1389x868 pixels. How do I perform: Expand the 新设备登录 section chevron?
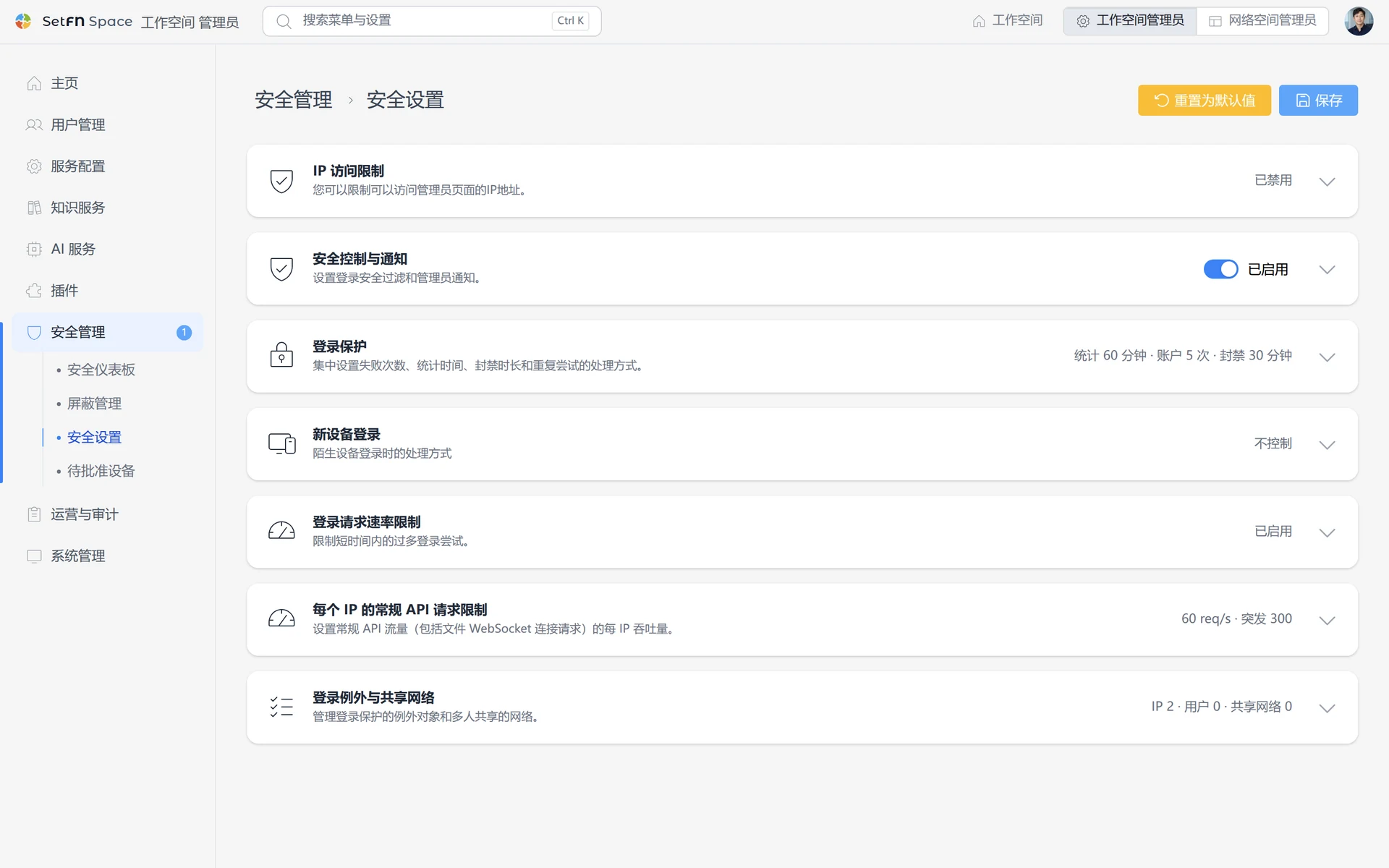pos(1327,445)
